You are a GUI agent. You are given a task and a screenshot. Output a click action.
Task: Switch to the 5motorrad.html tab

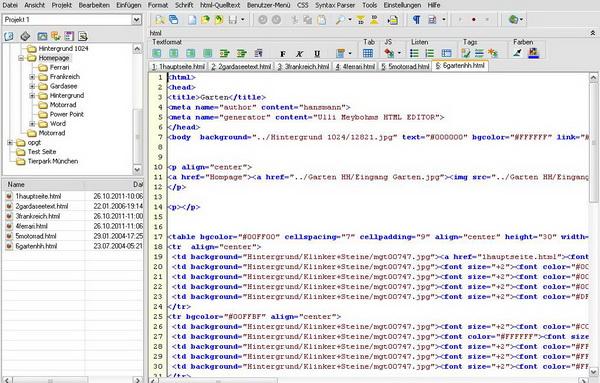(405, 67)
